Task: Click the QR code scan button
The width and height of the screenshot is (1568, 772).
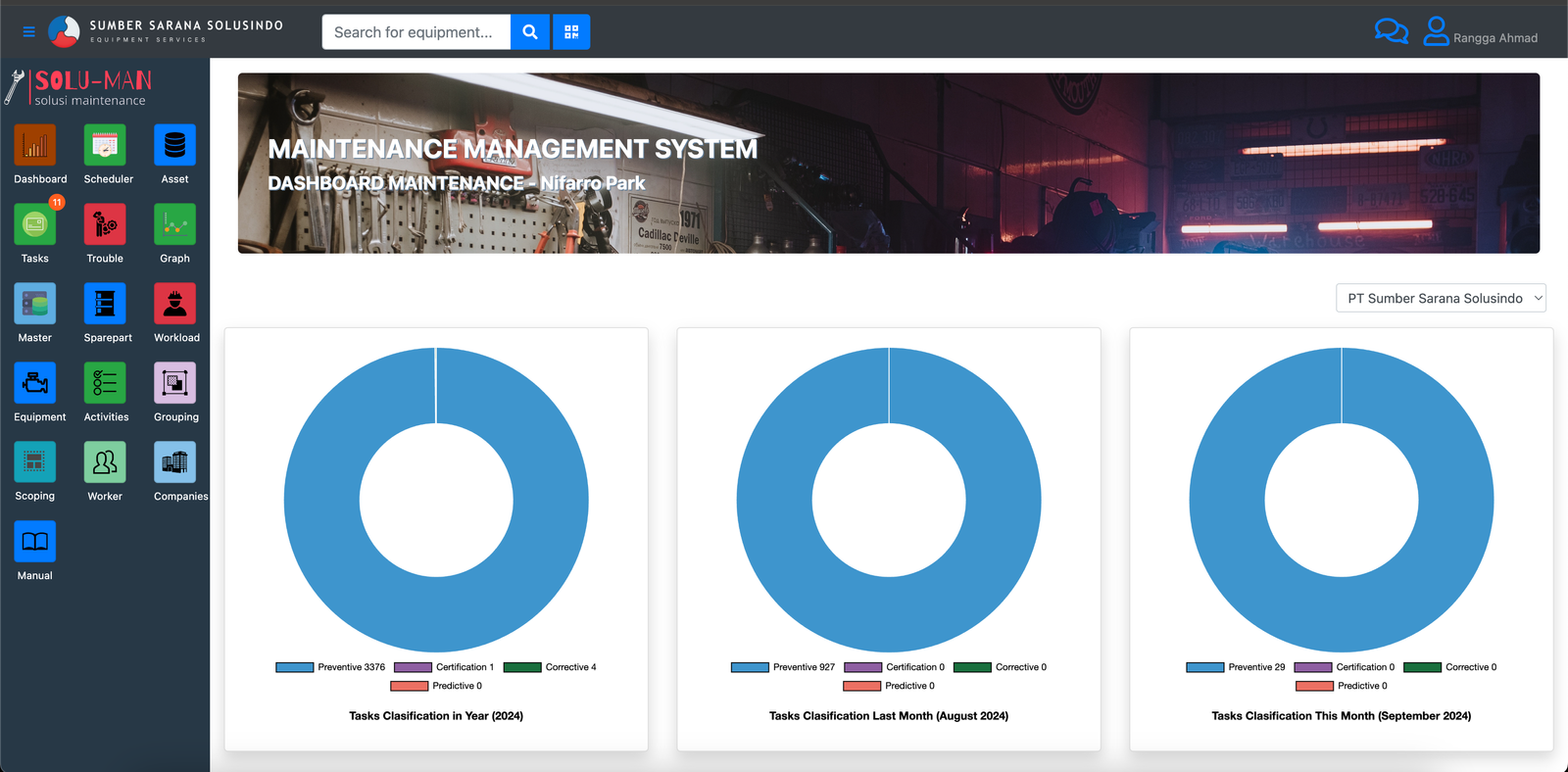Action: [571, 32]
